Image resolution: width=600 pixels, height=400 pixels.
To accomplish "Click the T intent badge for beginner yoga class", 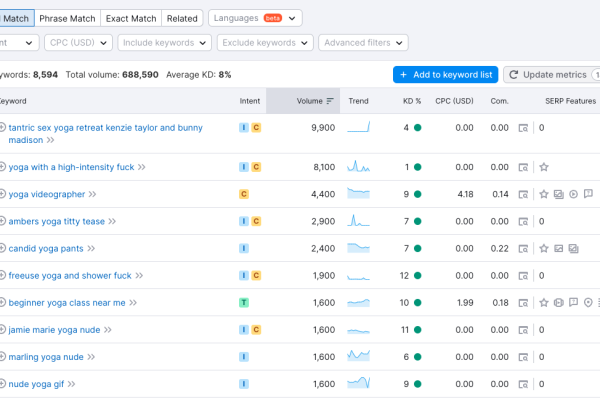I will click(x=244, y=303).
